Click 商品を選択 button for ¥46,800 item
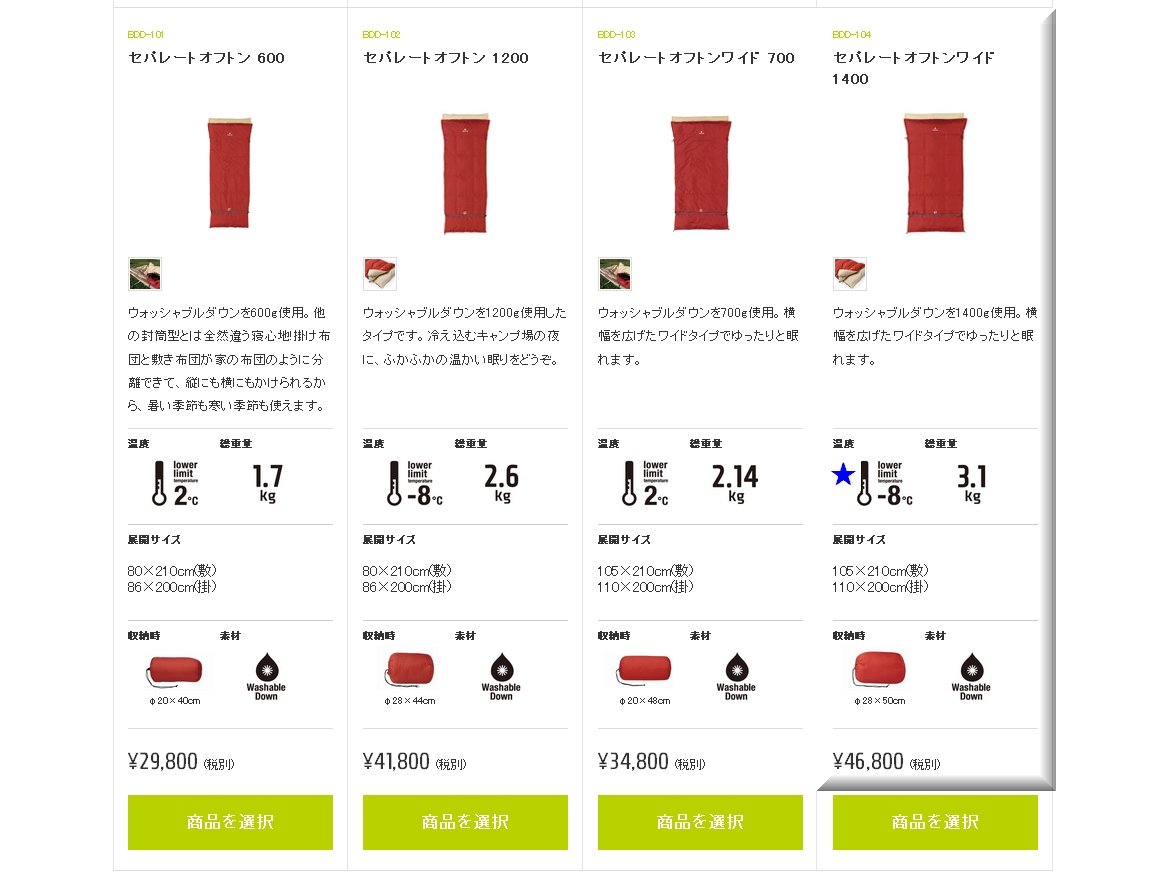Viewport: 1163px width, 881px height. pos(935,822)
